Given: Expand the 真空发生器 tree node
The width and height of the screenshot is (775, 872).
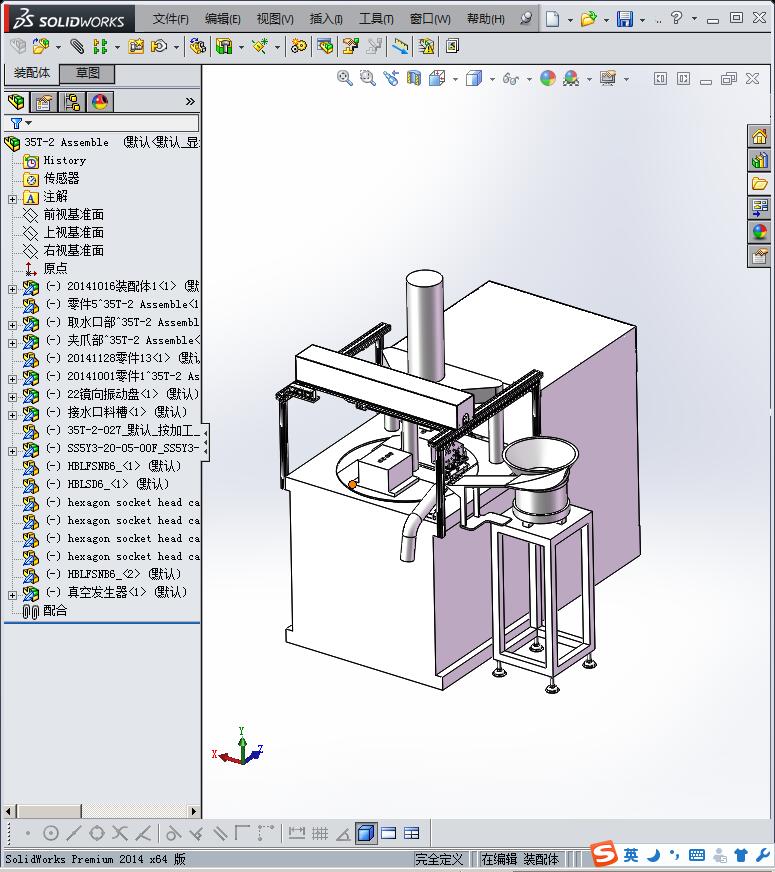Looking at the screenshot, I should [x=12, y=595].
